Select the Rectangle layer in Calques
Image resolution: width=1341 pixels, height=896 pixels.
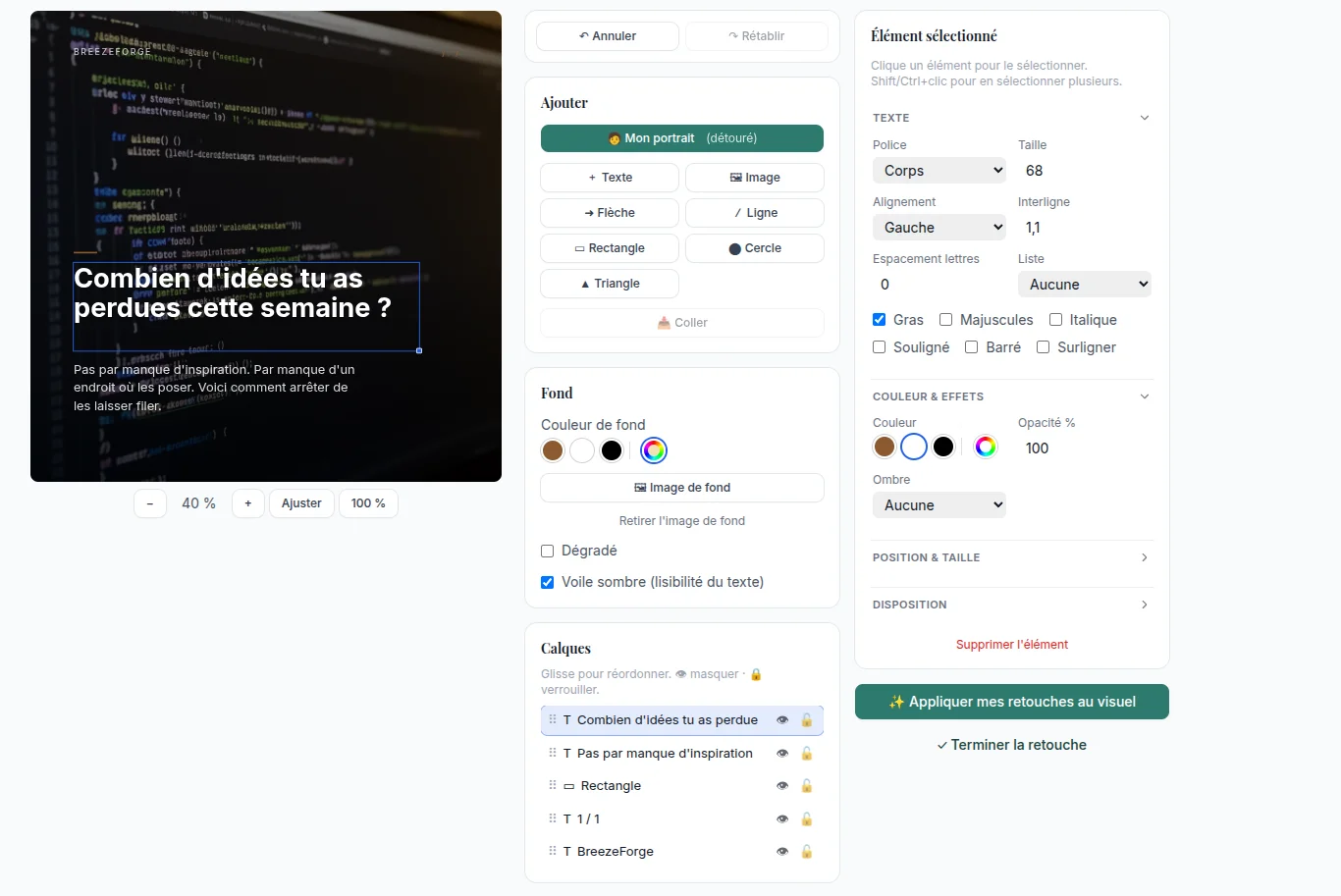point(682,786)
